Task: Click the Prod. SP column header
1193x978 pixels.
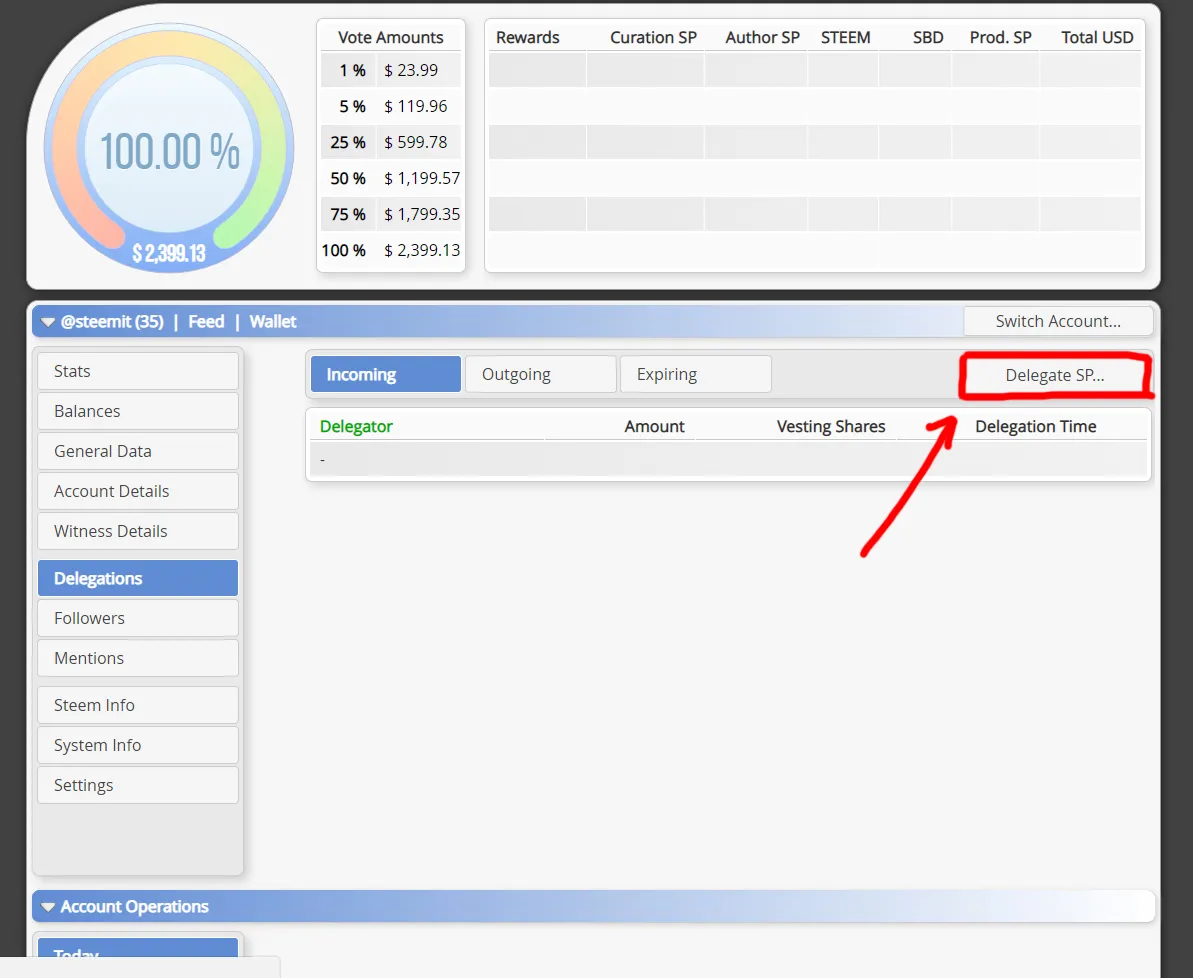Action: click(1001, 37)
